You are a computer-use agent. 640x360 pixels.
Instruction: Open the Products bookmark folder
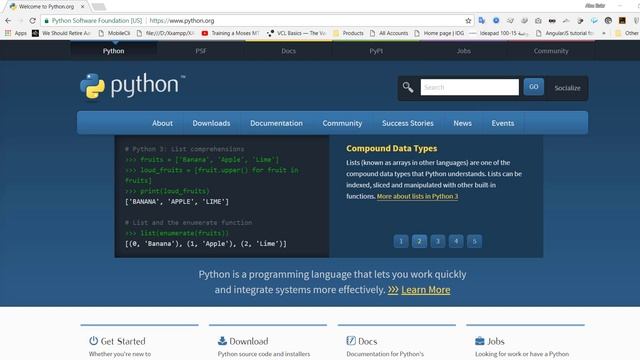tap(348, 33)
